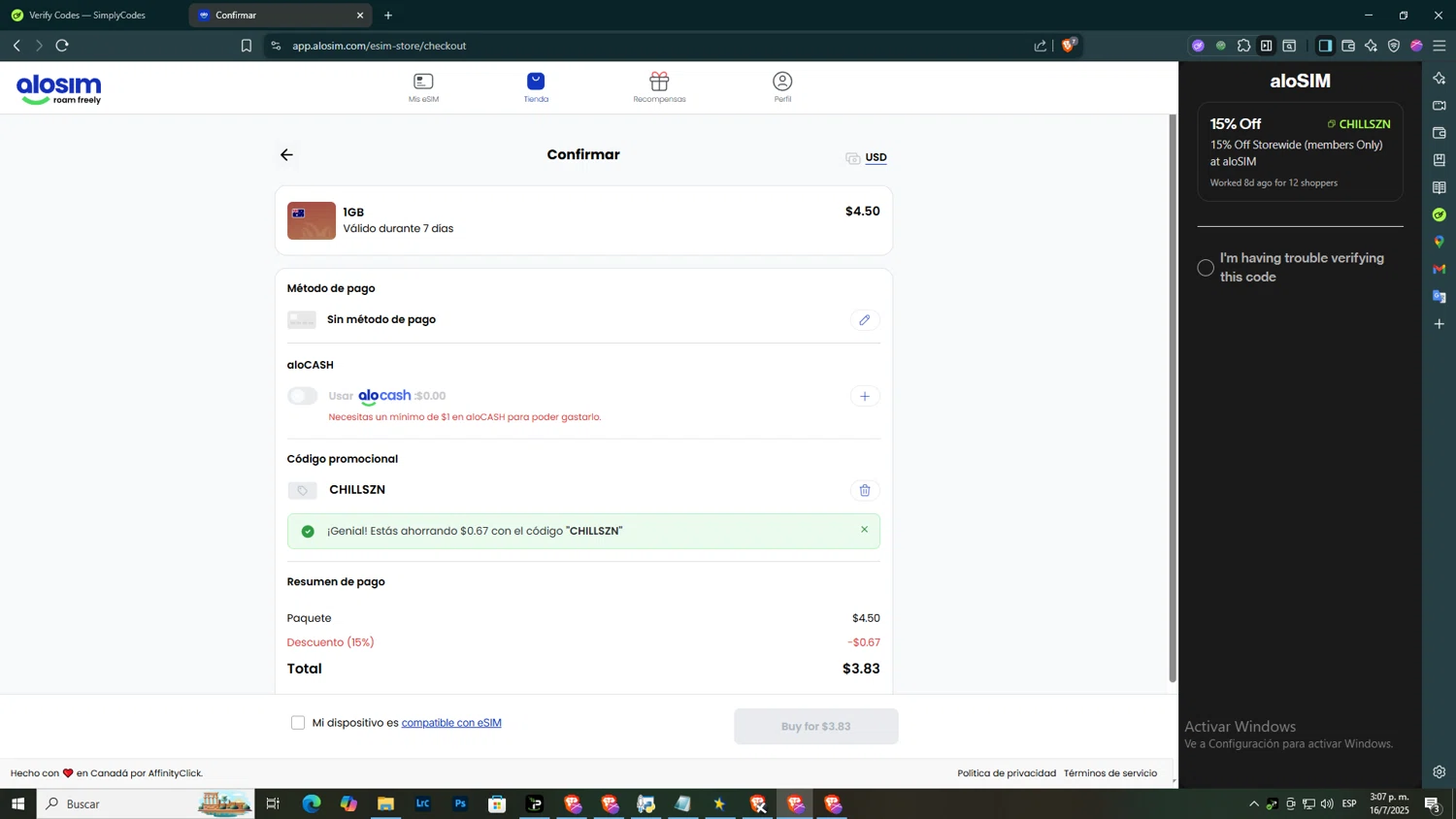Switch to Verify Codes SimplyCodes tab
The width and height of the screenshot is (1456, 819).
coord(87,16)
